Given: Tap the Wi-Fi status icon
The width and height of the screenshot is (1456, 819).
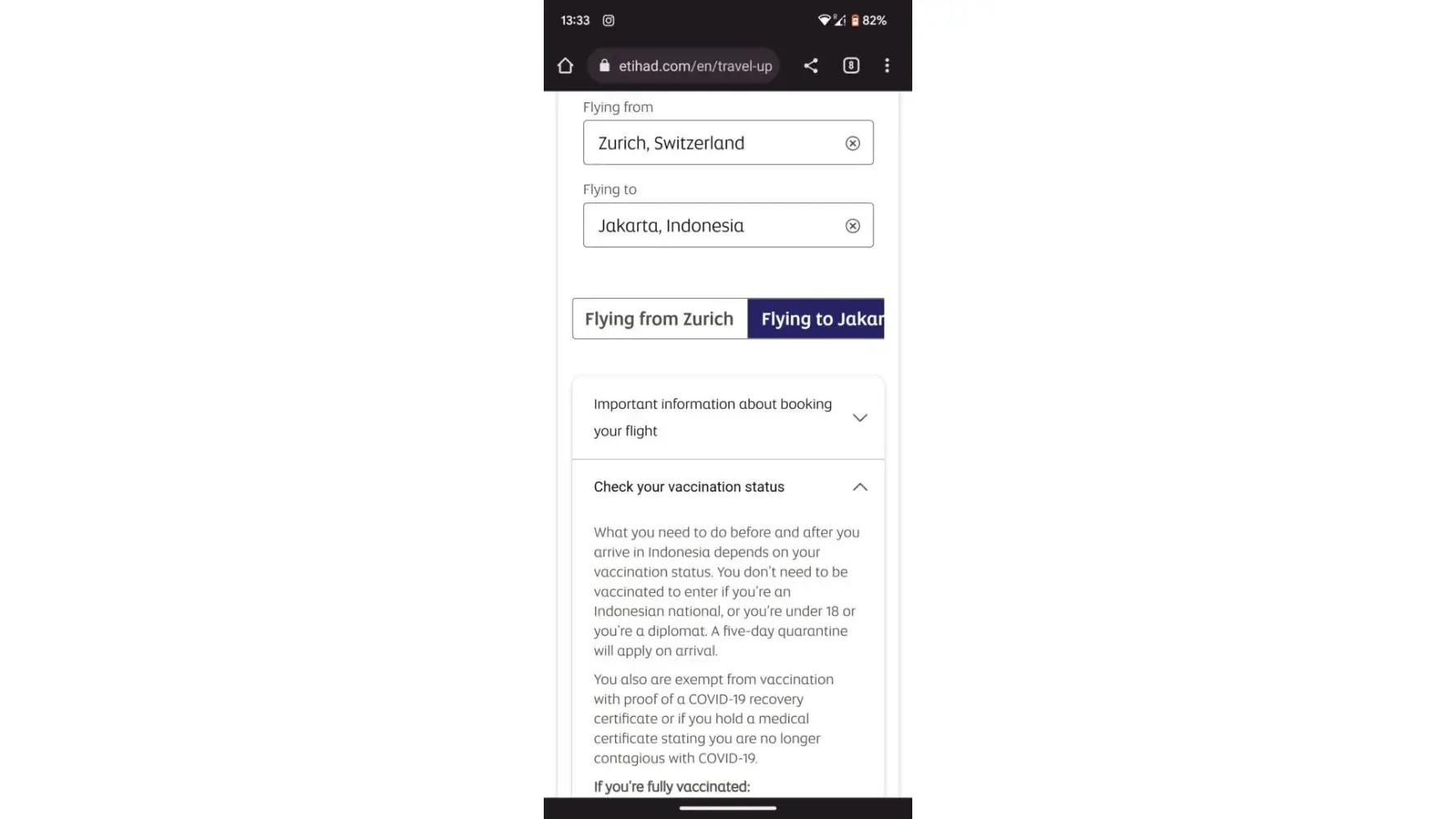Looking at the screenshot, I should [x=824, y=20].
